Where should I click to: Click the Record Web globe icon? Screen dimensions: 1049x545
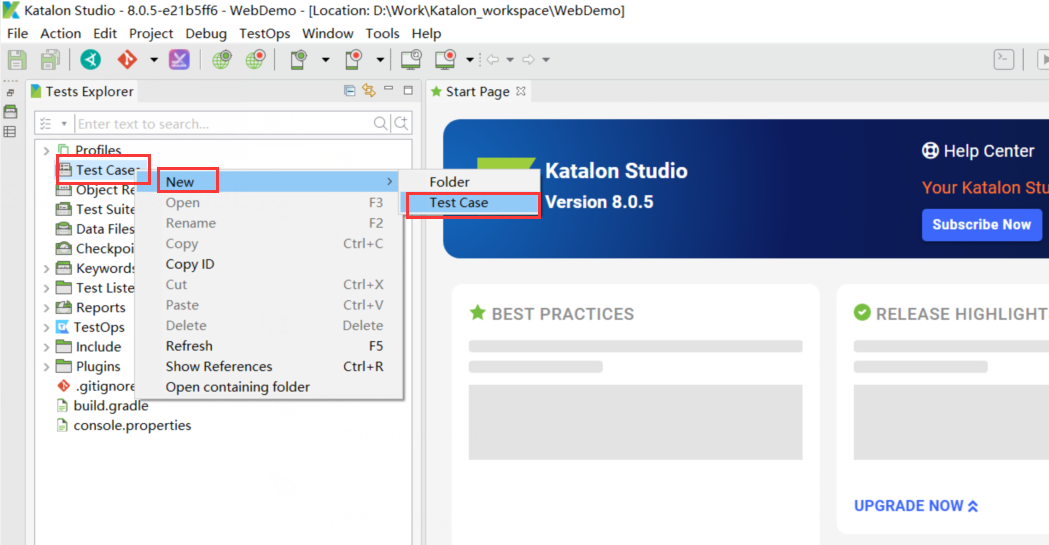[255, 60]
